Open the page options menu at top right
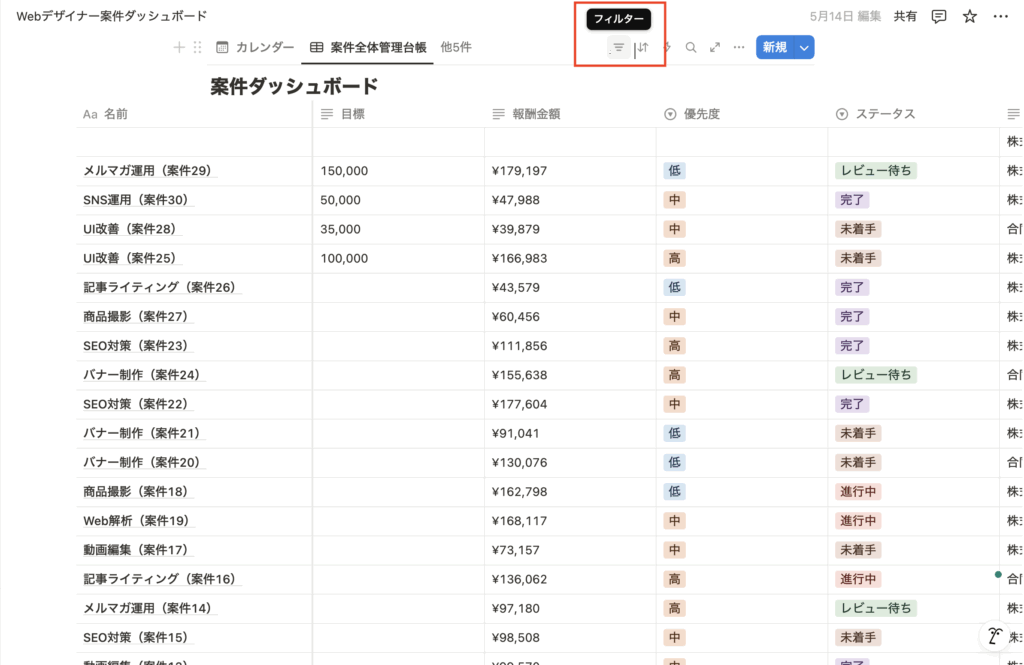The height and width of the screenshot is (665, 1024). click(x=1000, y=16)
